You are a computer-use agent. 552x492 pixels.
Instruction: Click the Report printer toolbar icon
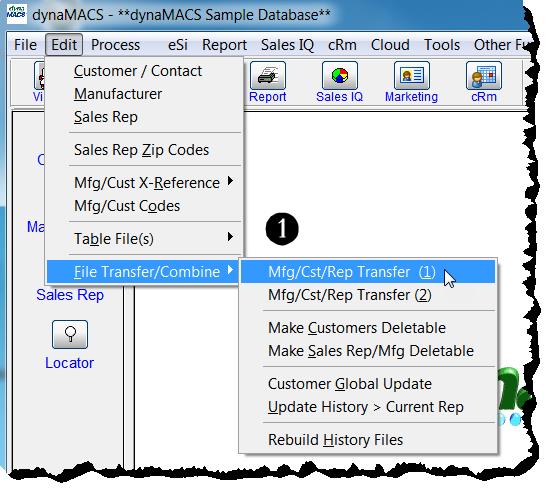point(268,75)
